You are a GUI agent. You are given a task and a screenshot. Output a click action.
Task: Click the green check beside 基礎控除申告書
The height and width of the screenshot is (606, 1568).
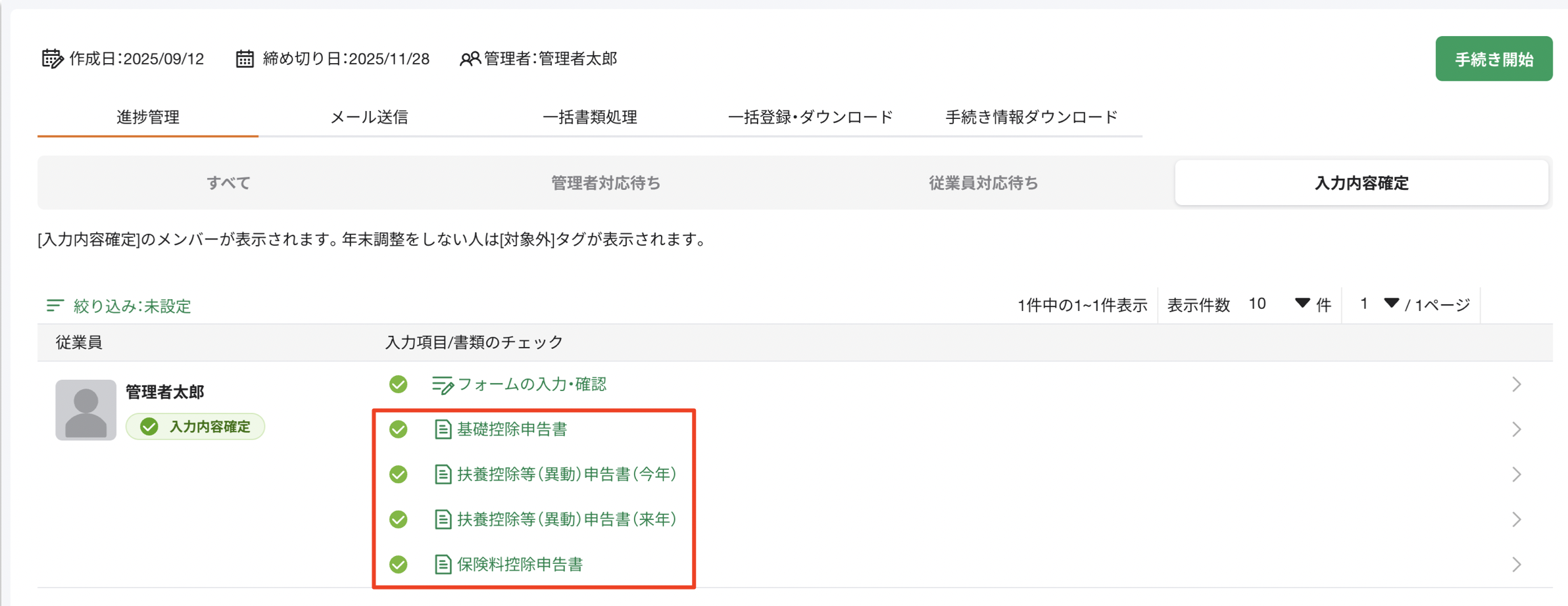[398, 429]
